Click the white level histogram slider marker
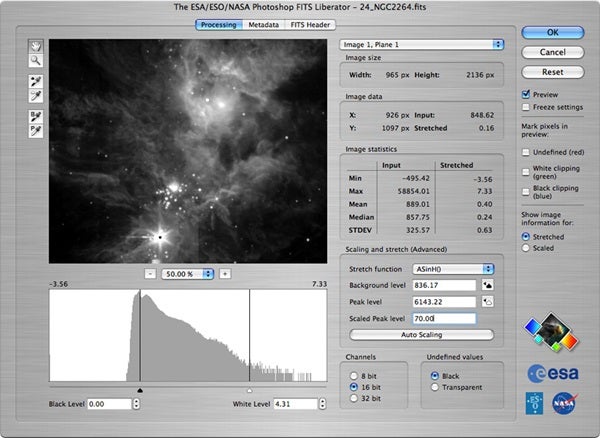The width and height of the screenshot is (600, 438). 249,390
